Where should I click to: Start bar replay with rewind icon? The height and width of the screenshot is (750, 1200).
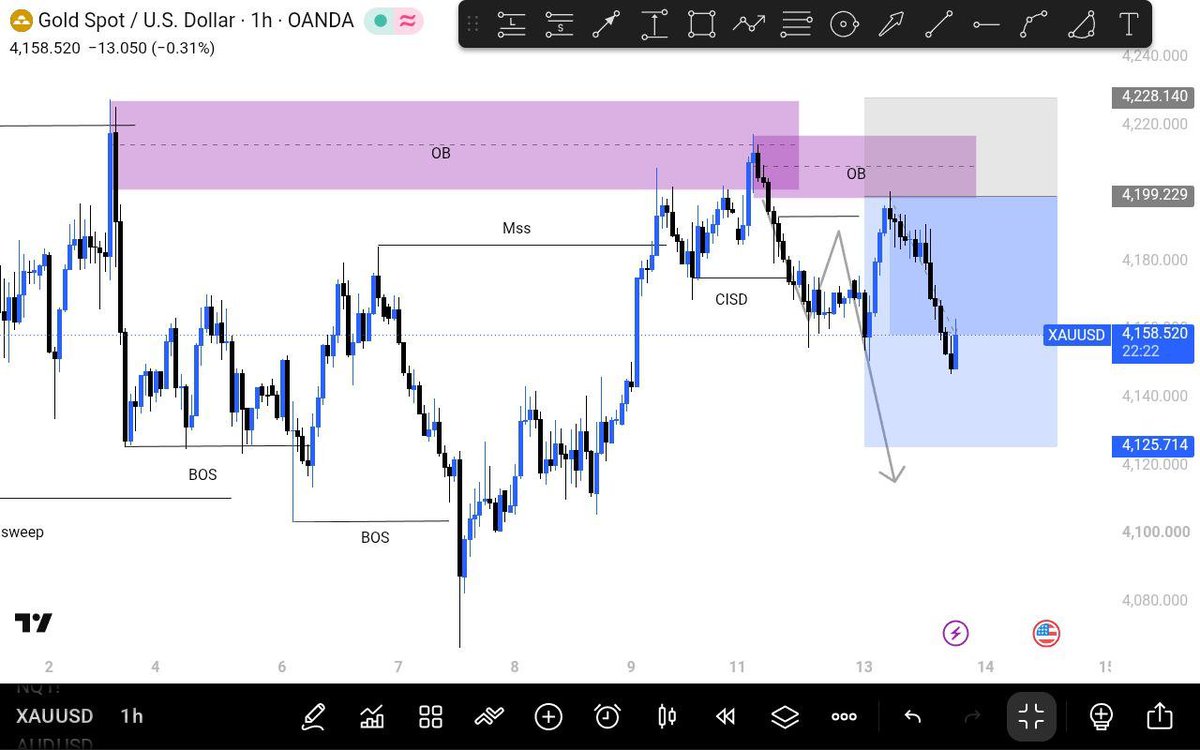[726, 716]
